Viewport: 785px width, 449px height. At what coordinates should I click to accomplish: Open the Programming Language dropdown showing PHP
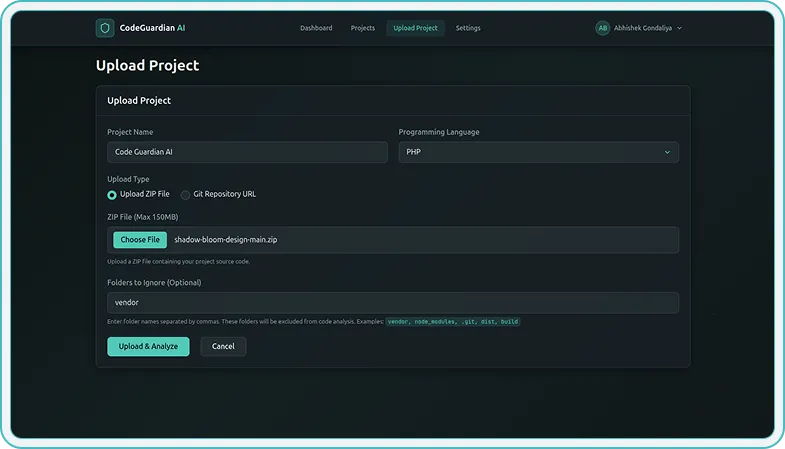(x=538, y=152)
